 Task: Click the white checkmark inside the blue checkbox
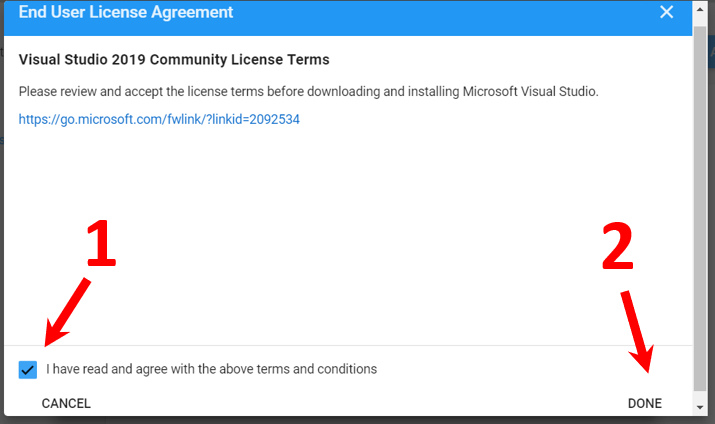[x=28, y=369]
